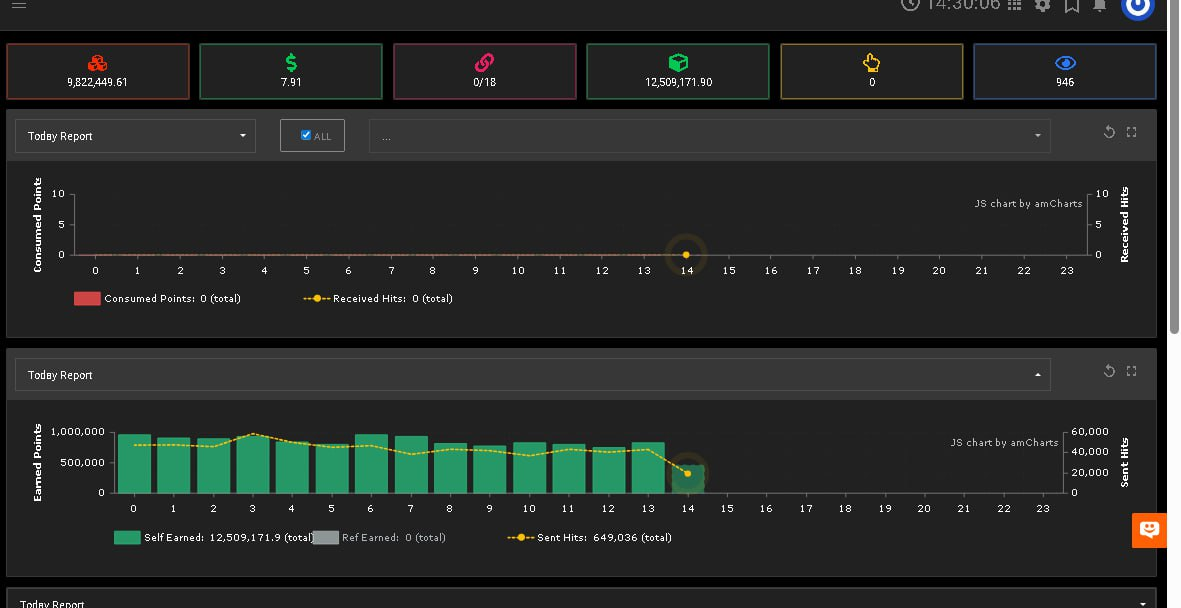
Task: Click the bookmark icon in top bar
Action: click(x=1071, y=5)
